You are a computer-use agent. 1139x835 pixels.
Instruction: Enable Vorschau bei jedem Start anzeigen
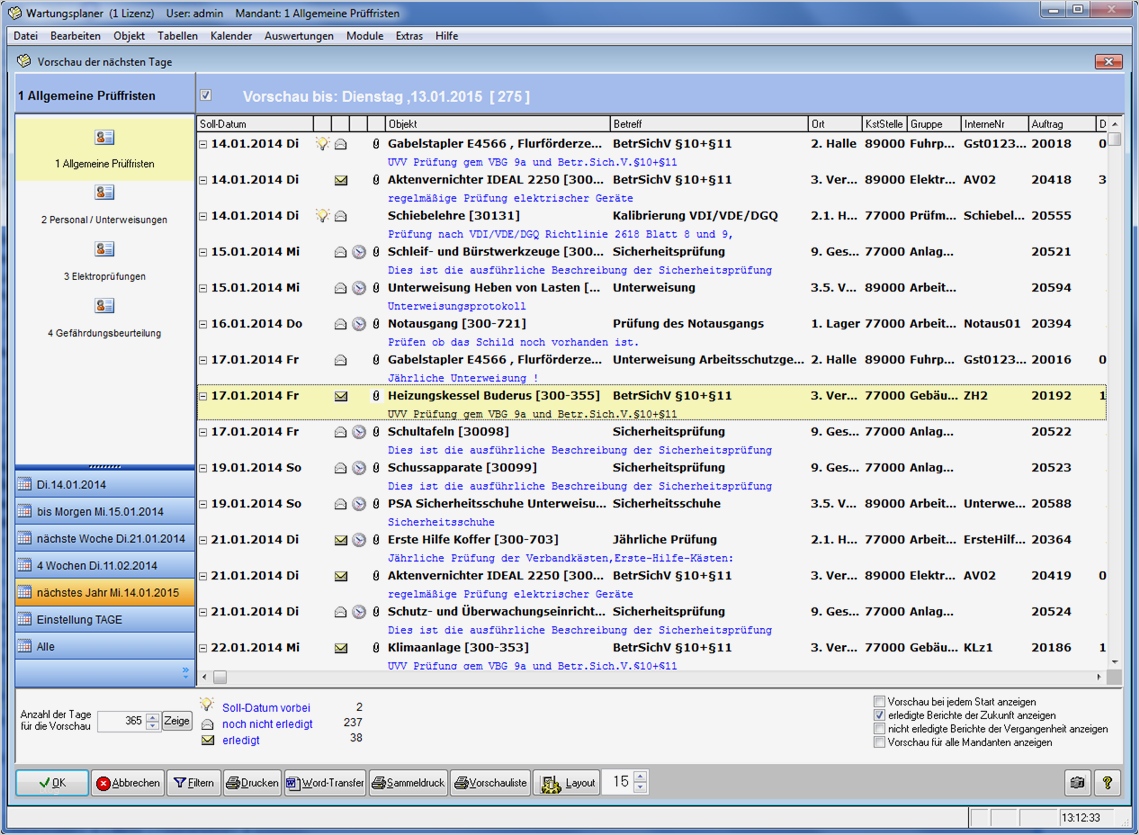(x=877, y=703)
